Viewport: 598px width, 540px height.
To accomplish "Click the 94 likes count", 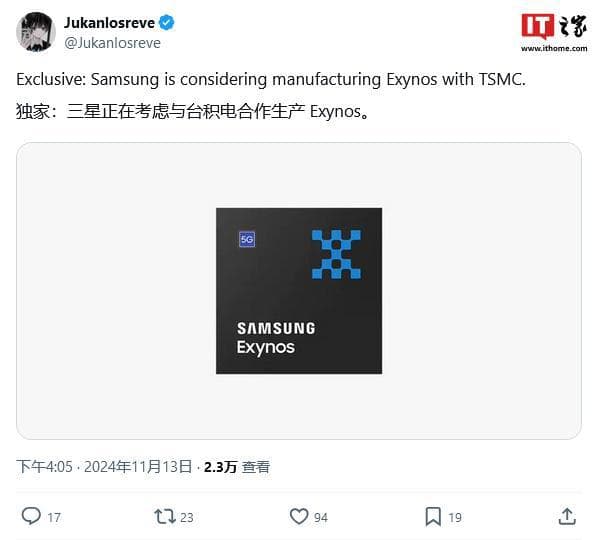I will tap(321, 518).
